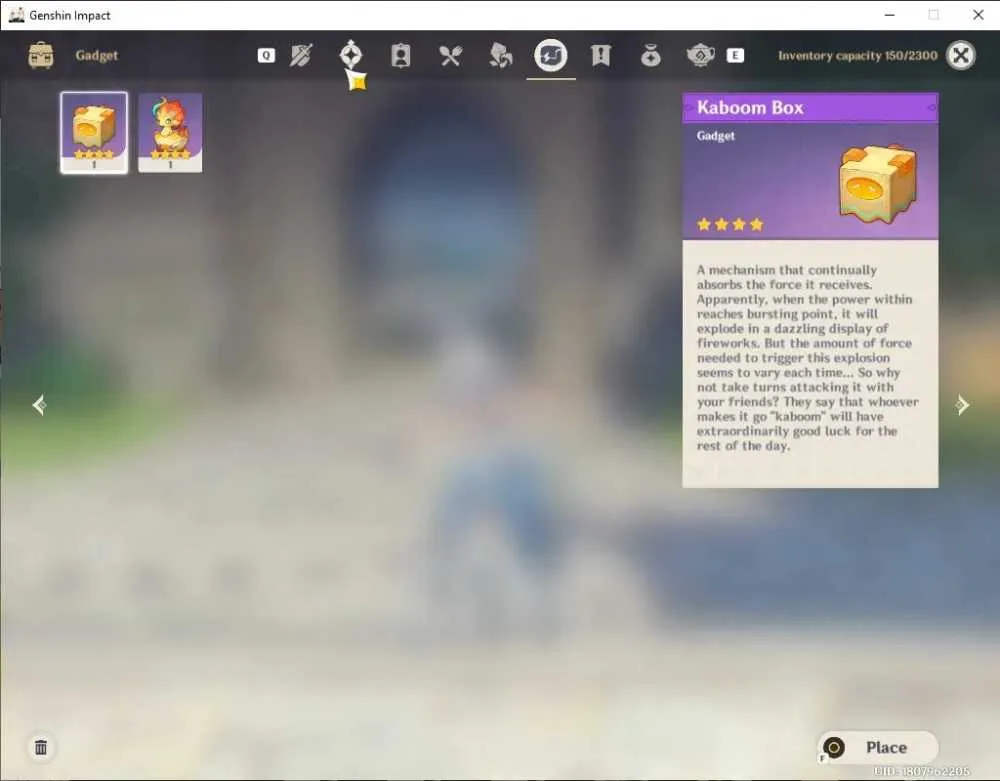
Task: Click the Genshin Impact title bar icon
Action: (17, 15)
